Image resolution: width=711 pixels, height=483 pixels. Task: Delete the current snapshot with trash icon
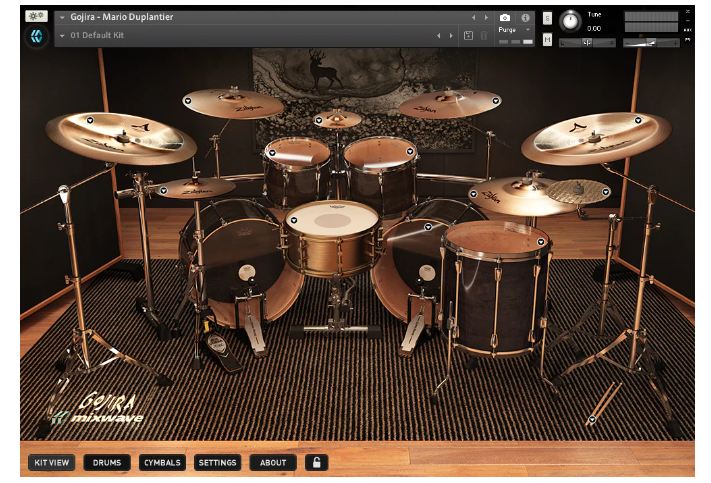[x=484, y=35]
